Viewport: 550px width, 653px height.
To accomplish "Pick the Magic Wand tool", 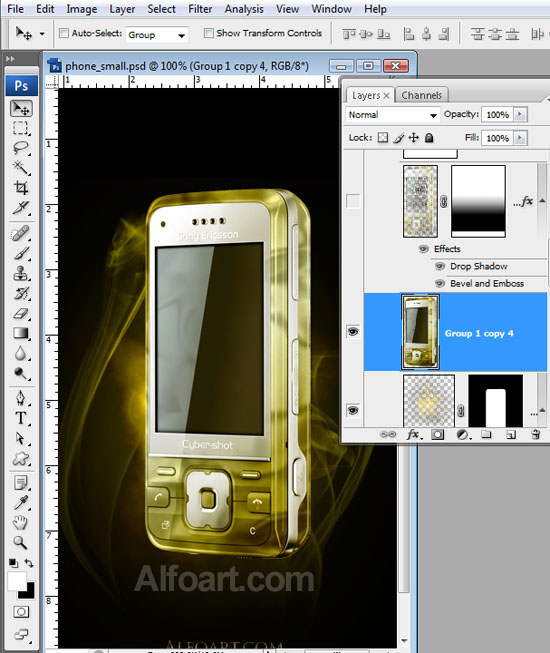I will (x=20, y=168).
